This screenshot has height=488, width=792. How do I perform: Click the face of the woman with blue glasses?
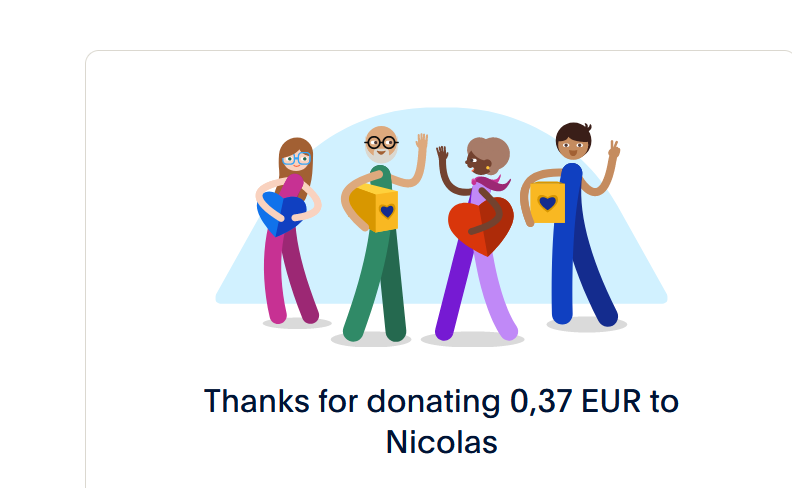click(296, 159)
